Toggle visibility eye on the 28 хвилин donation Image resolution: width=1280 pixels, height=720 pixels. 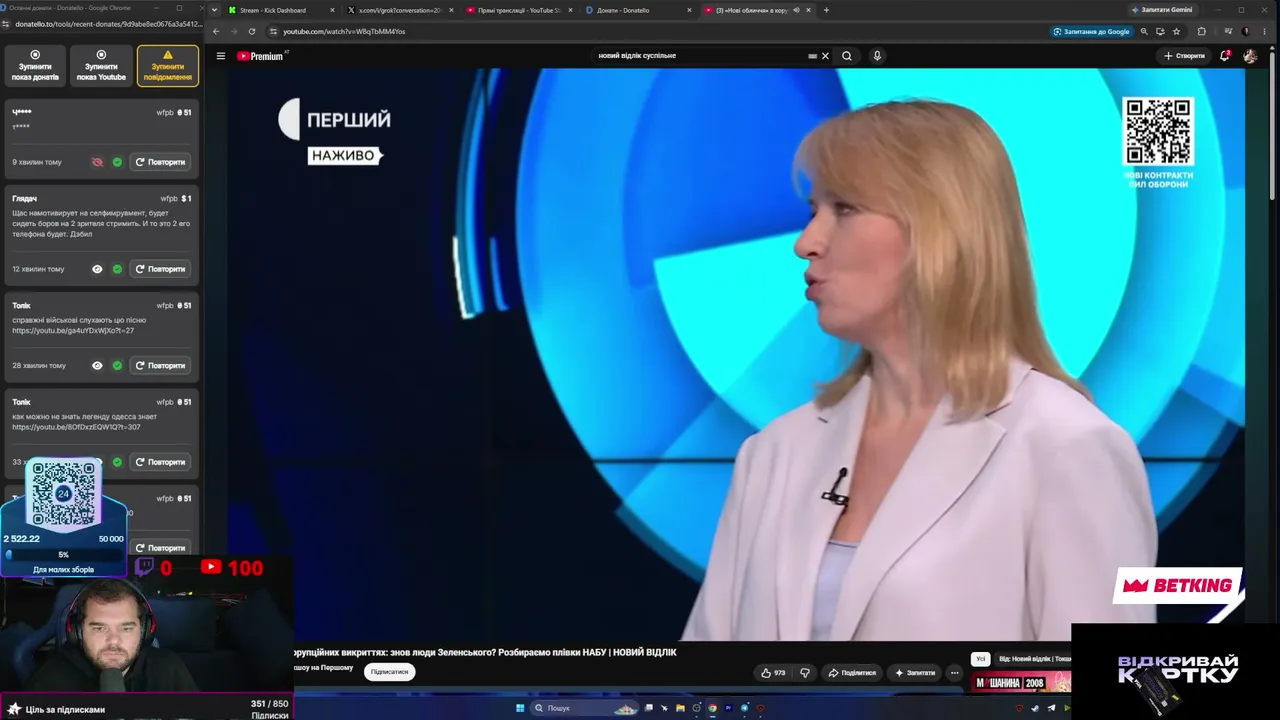point(97,365)
